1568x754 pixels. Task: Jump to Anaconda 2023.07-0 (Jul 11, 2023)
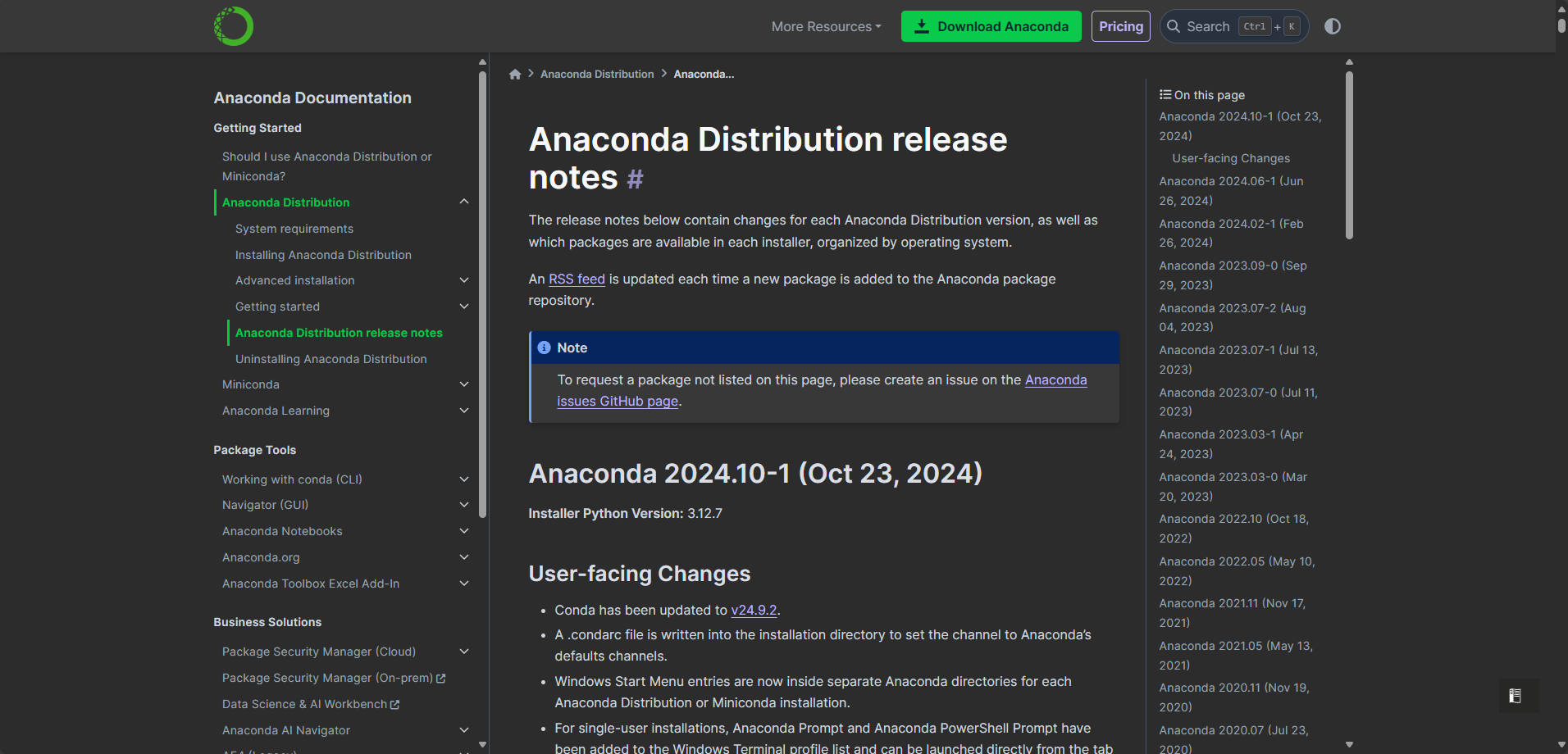click(1238, 402)
